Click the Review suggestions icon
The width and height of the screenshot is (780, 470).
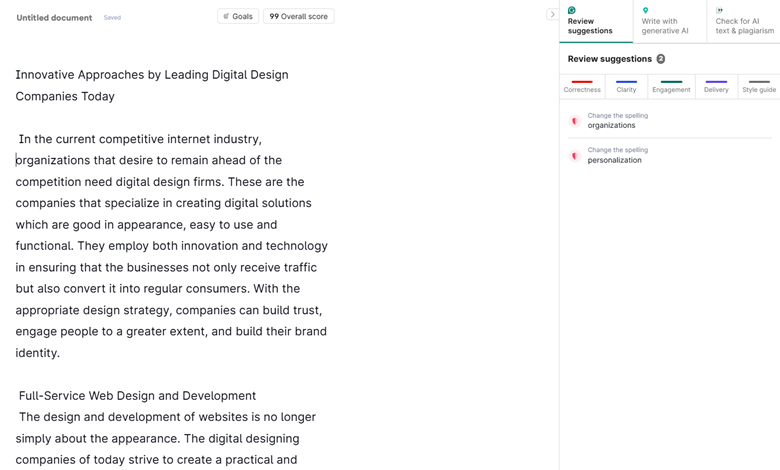[x=572, y=11]
